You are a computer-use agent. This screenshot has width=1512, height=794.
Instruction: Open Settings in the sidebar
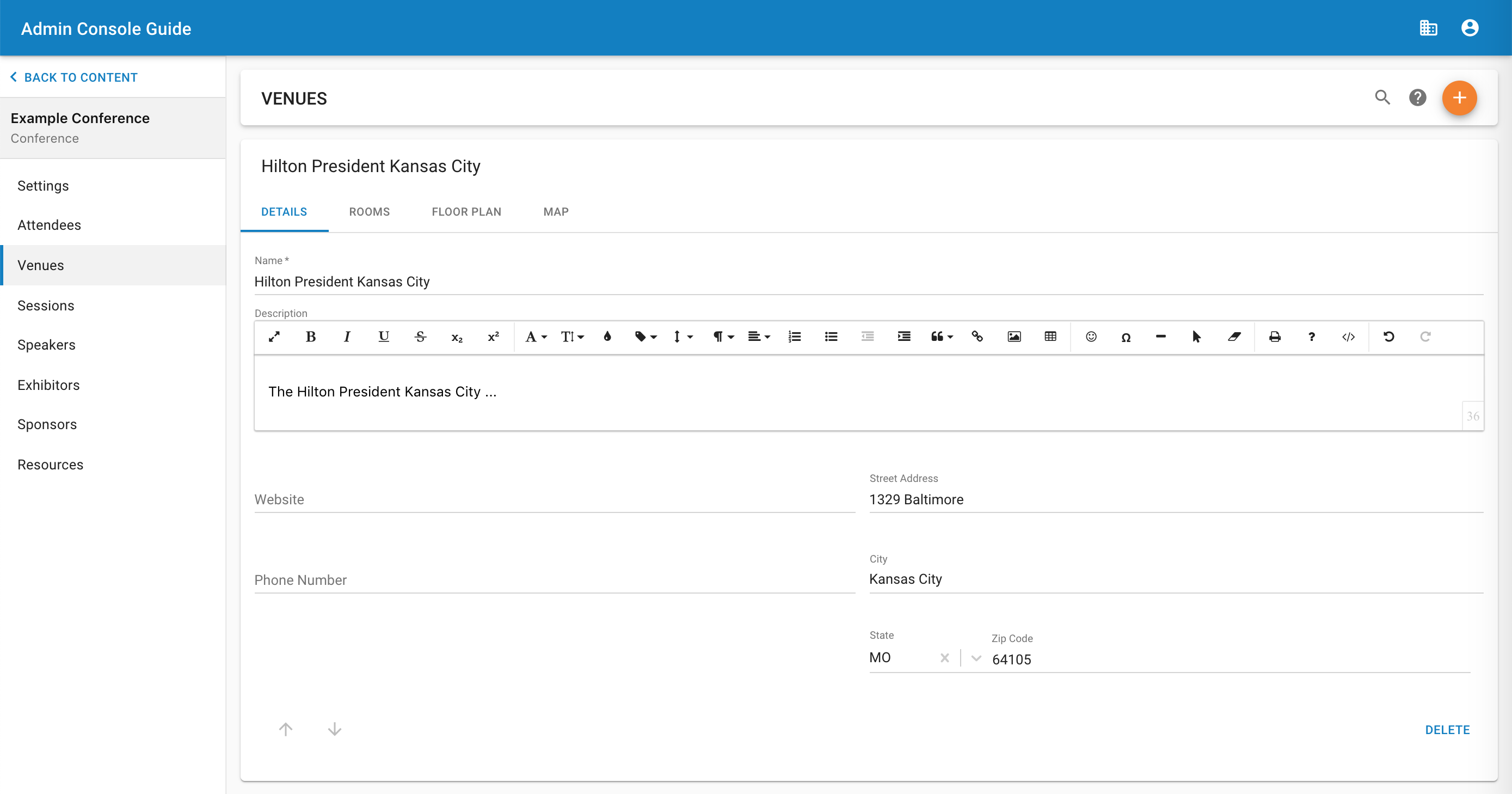(113, 186)
